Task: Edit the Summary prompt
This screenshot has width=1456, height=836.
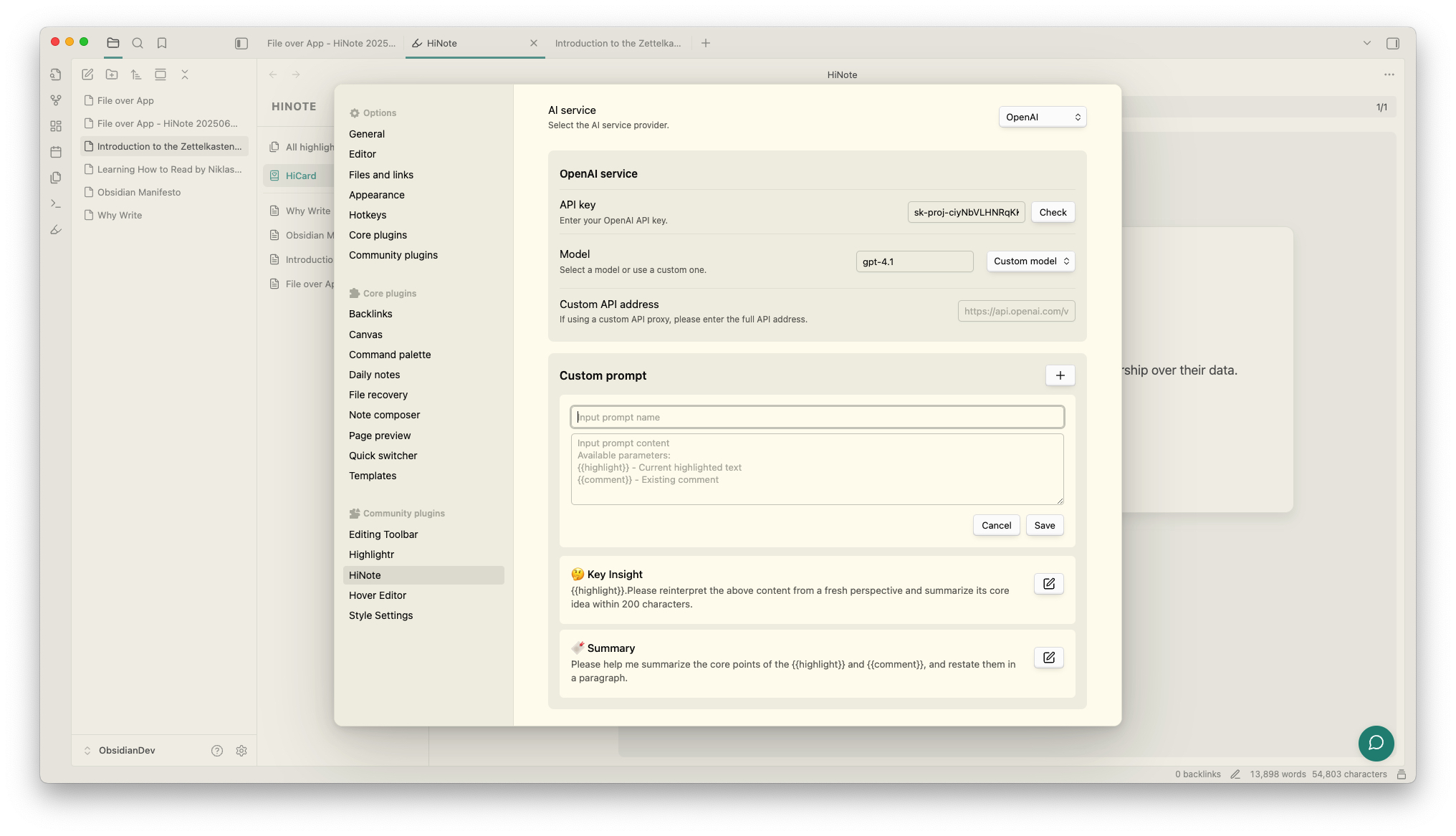Action: [x=1048, y=658]
